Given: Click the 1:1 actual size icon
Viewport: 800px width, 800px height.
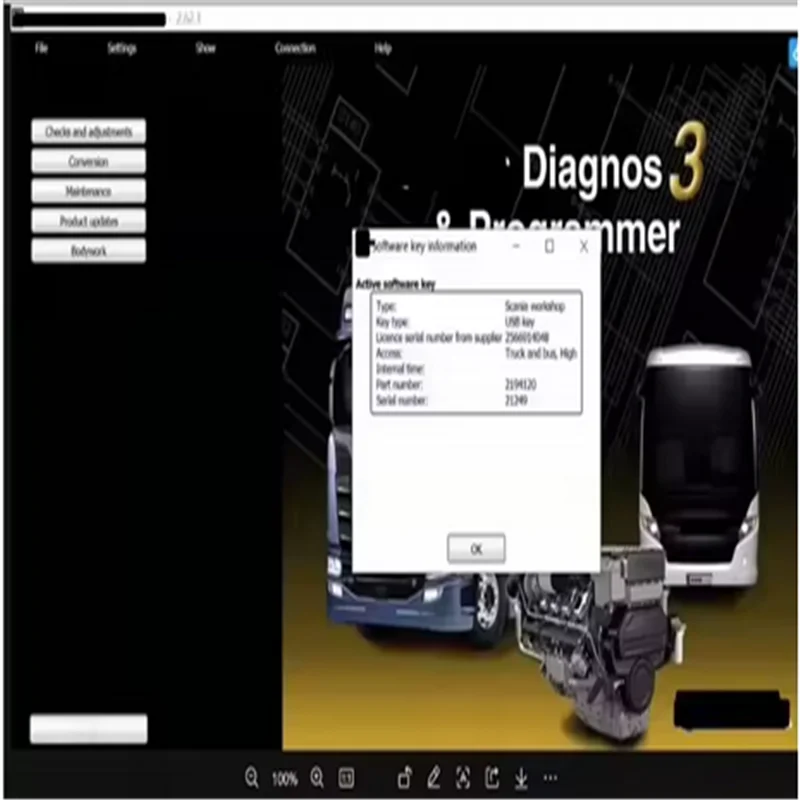Looking at the screenshot, I should [346, 778].
